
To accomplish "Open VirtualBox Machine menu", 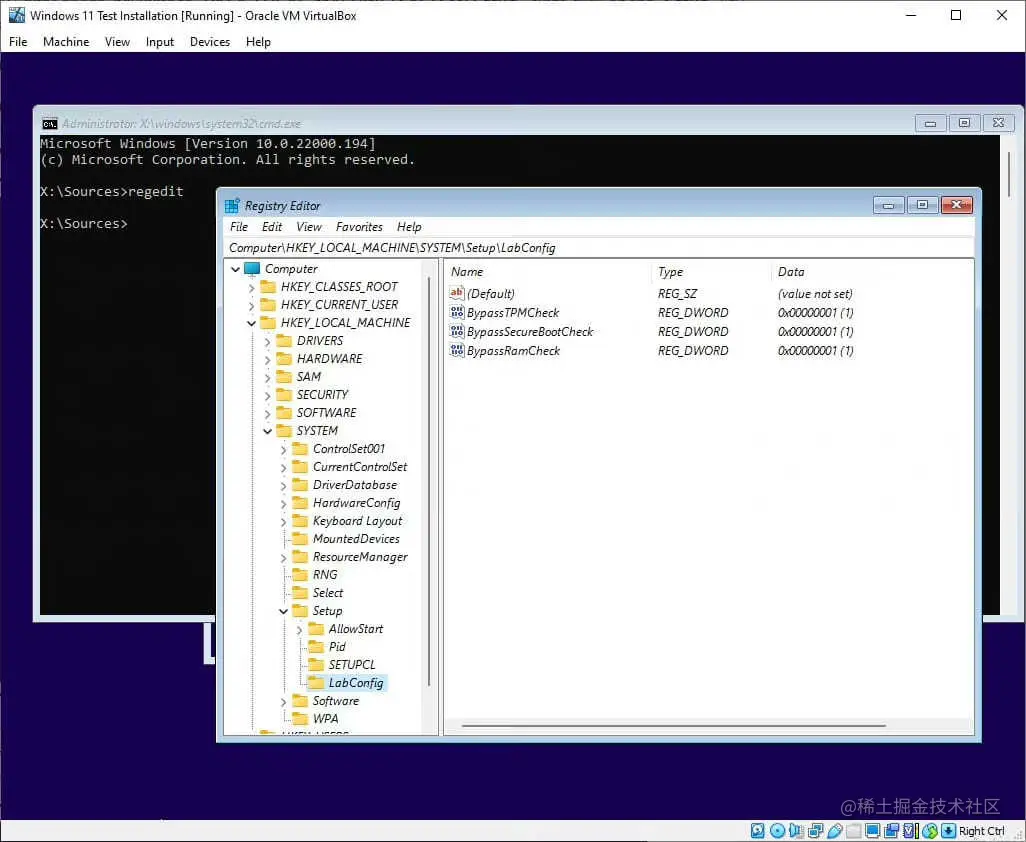I will click(66, 42).
